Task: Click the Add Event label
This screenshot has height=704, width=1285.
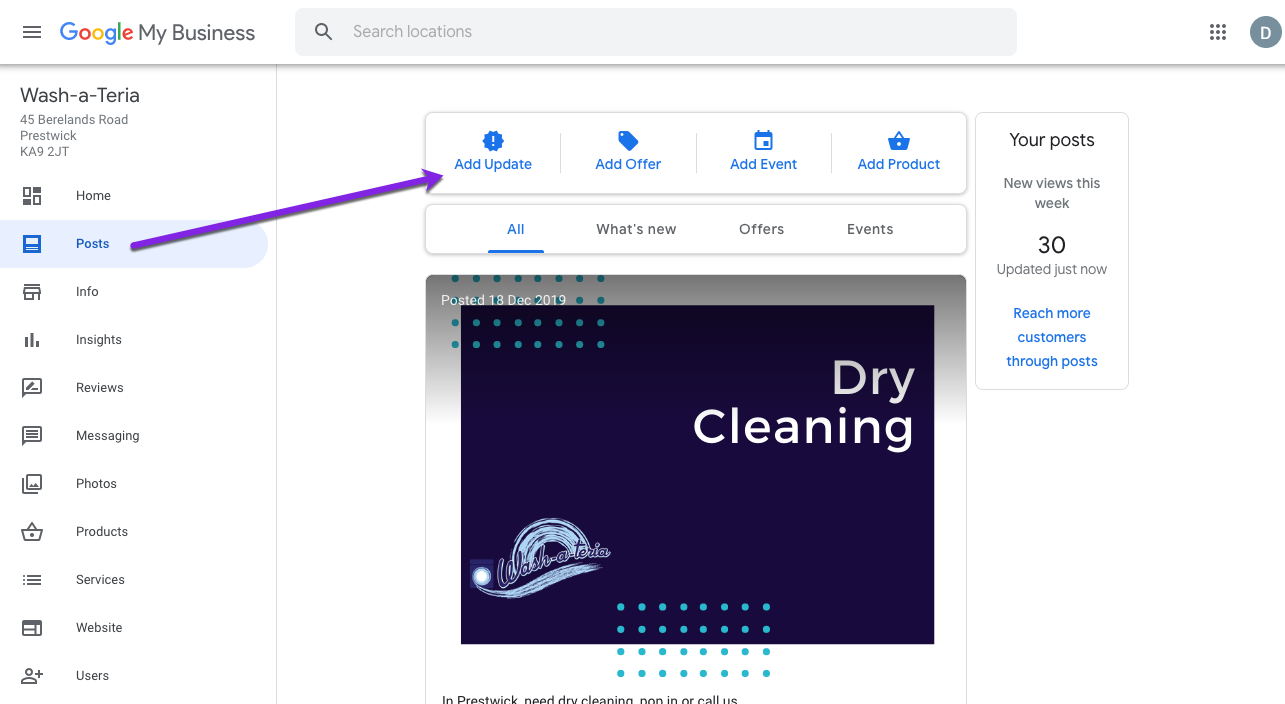Action: coord(764,165)
